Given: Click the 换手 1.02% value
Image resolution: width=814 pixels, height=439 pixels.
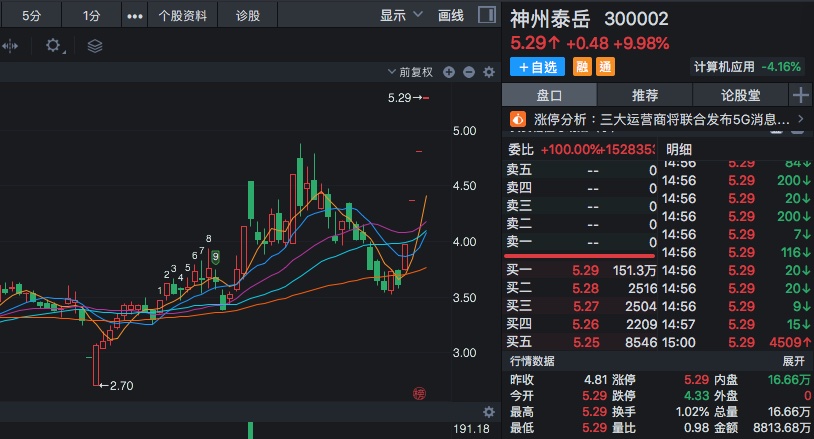Looking at the screenshot, I should click(x=692, y=412).
